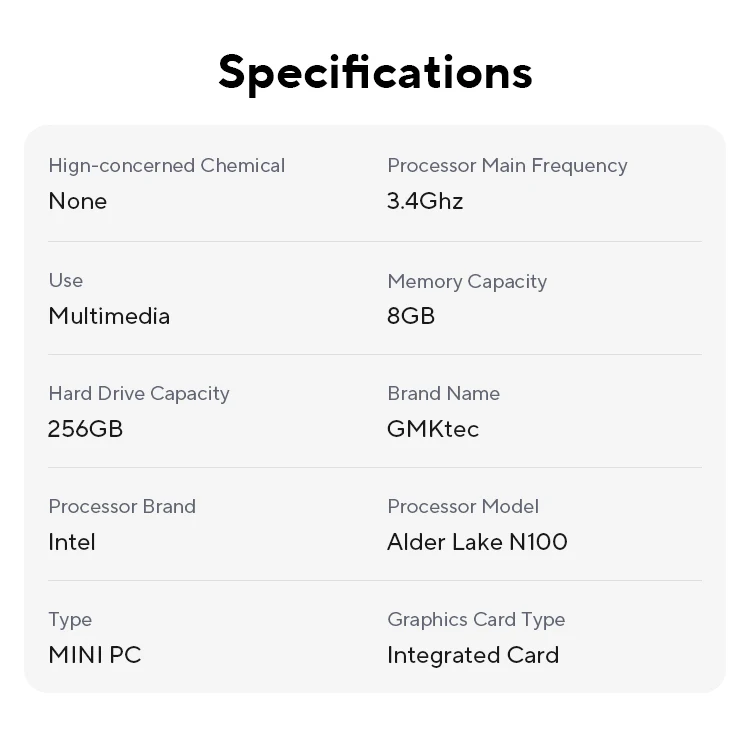Click the Brand Name label
750x750 pixels.
(x=443, y=393)
